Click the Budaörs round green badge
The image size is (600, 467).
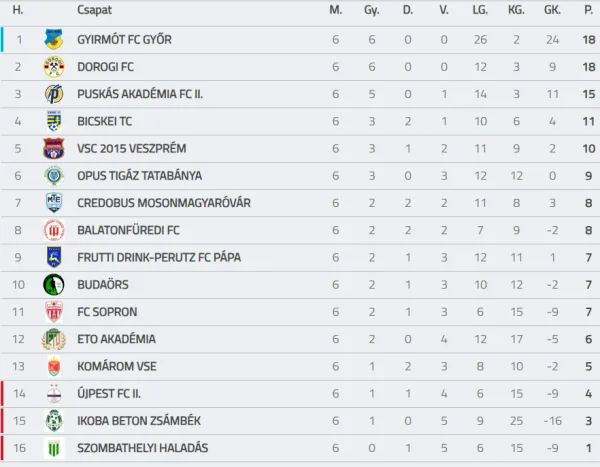point(54,284)
